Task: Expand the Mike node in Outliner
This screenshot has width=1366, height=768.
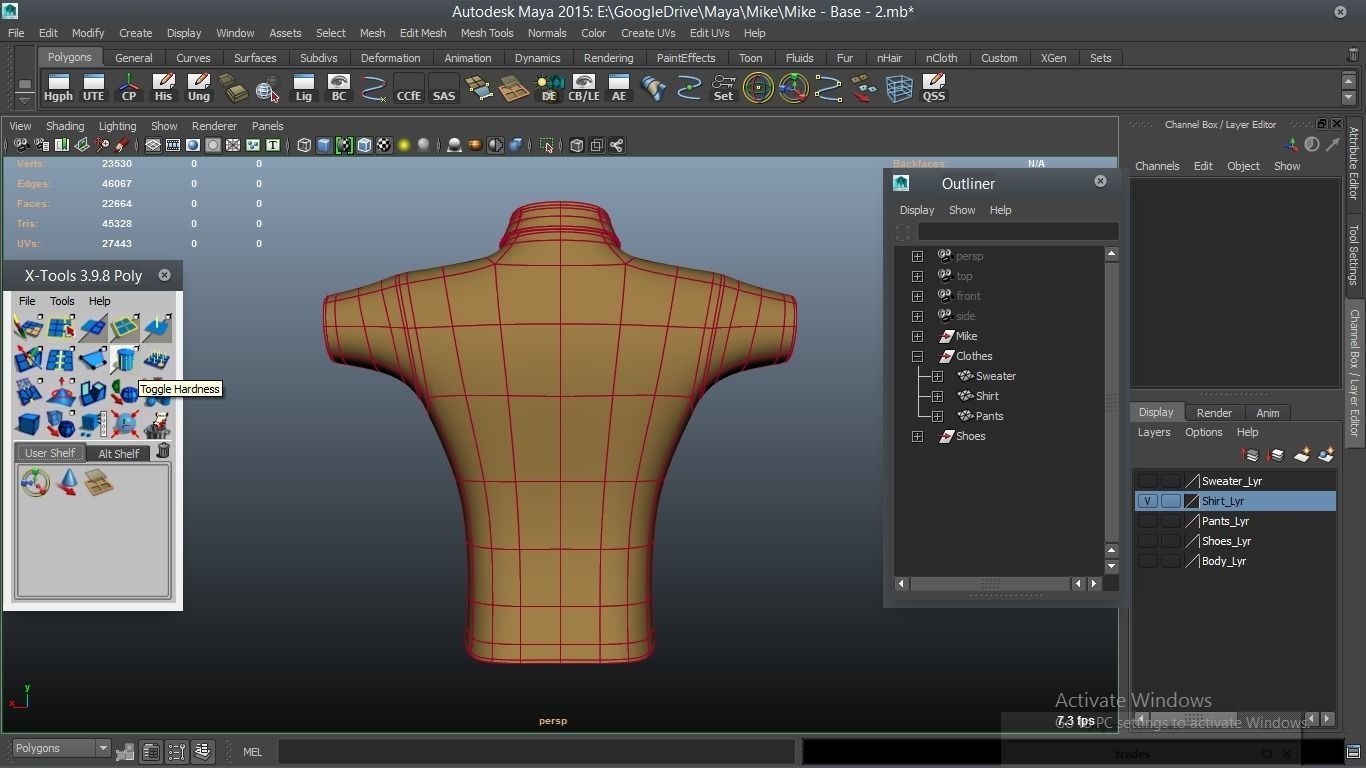Action: point(917,336)
